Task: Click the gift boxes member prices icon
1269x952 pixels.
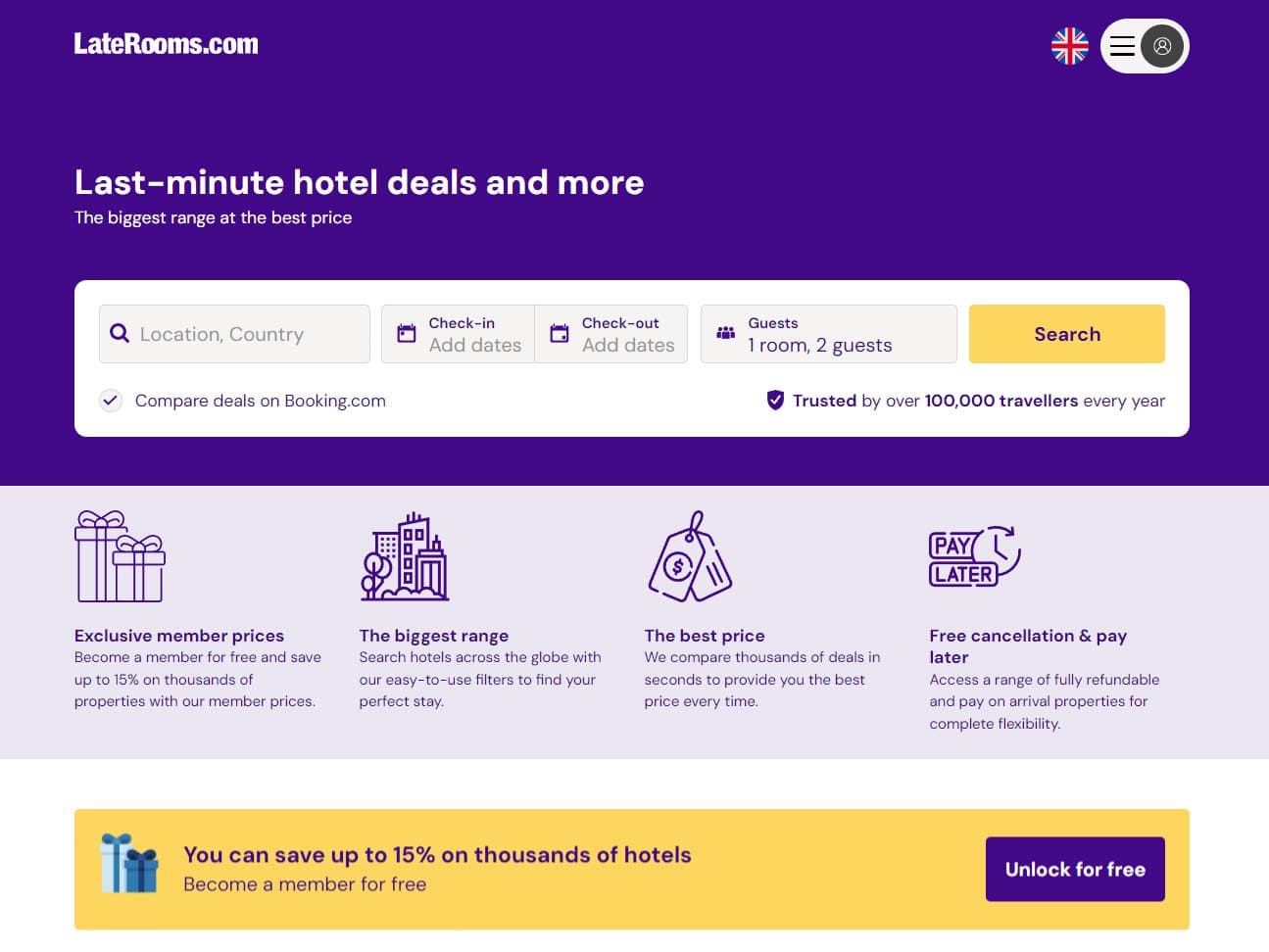Action: (x=120, y=556)
